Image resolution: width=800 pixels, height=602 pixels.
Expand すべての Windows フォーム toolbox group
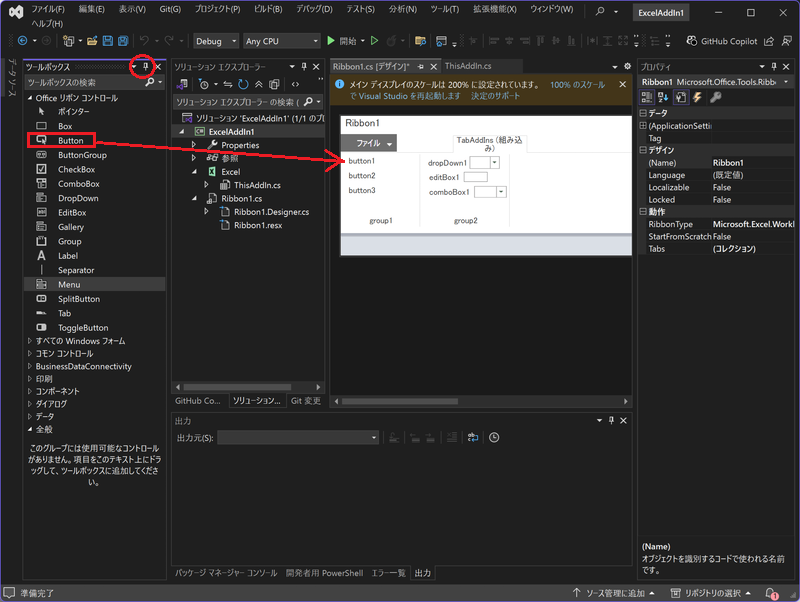[x=28, y=341]
